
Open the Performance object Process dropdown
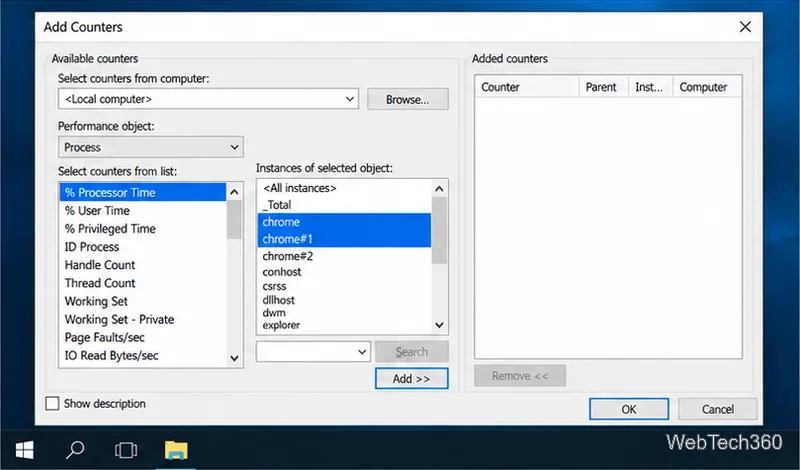[151, 147]
